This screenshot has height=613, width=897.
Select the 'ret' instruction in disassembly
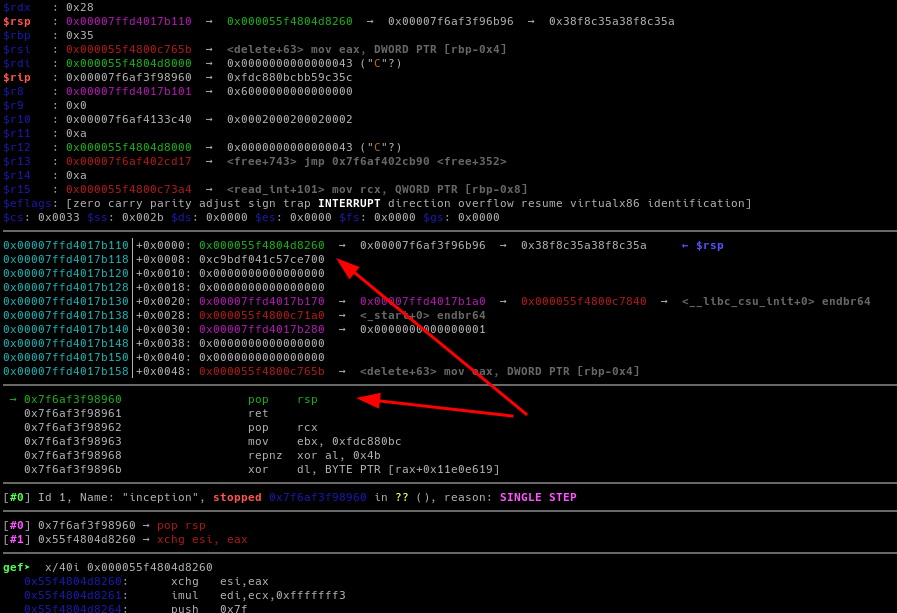pyautogui.click(x=258, y=414)
